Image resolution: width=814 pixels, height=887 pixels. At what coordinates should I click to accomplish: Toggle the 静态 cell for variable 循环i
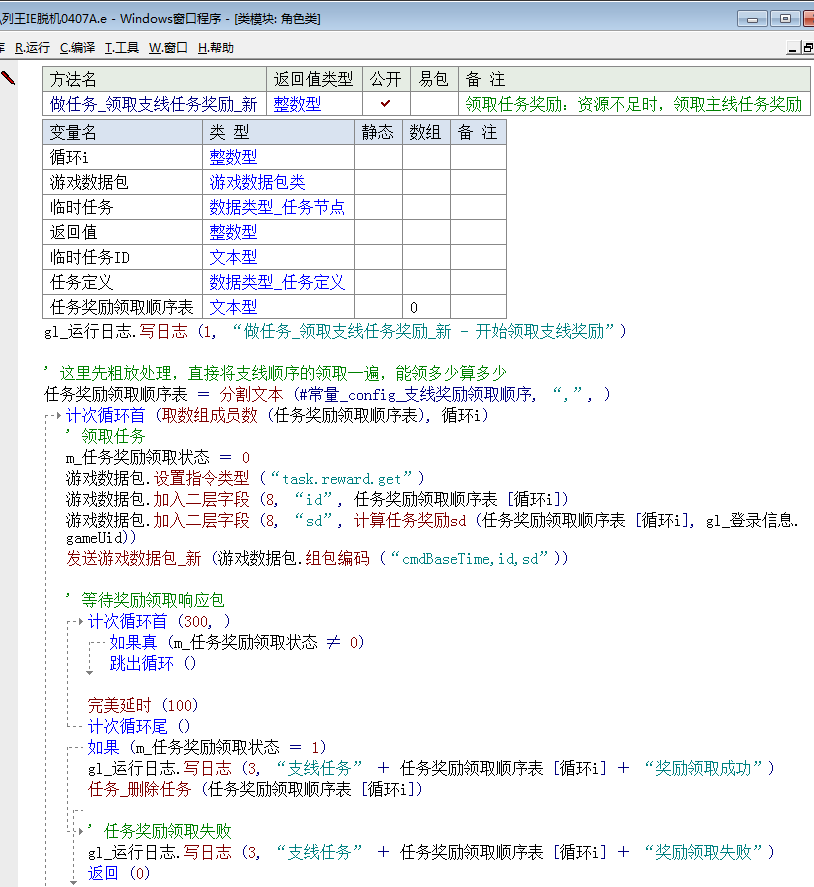[378, 157]
